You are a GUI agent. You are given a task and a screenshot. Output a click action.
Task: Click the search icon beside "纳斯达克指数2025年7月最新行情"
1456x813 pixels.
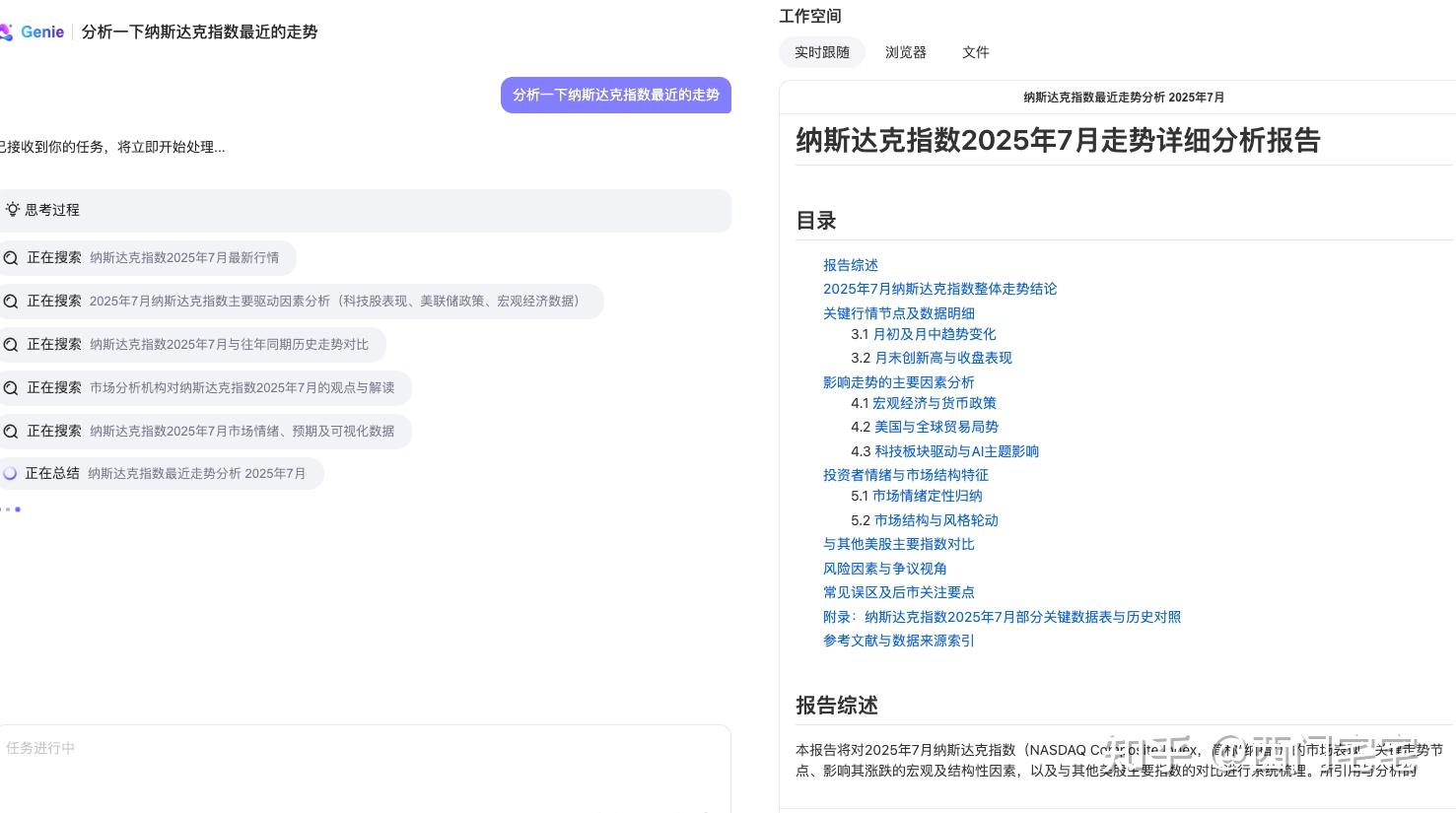coord(11,257)
